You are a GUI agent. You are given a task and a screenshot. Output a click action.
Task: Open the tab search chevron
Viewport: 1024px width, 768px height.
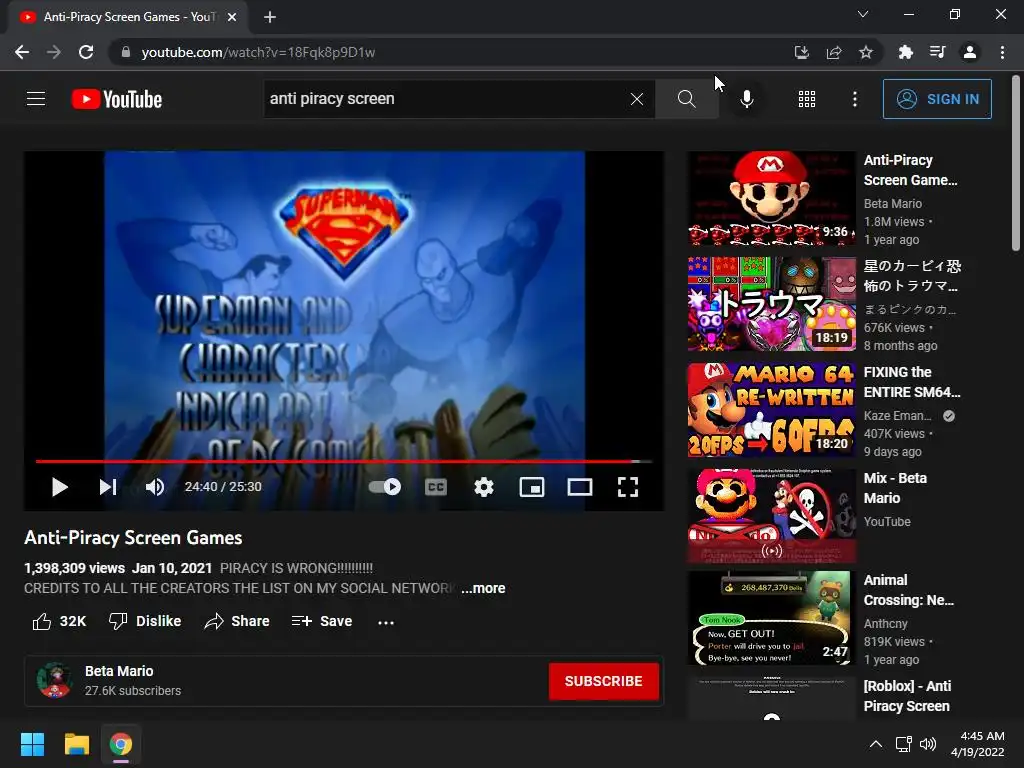(863, 14)
